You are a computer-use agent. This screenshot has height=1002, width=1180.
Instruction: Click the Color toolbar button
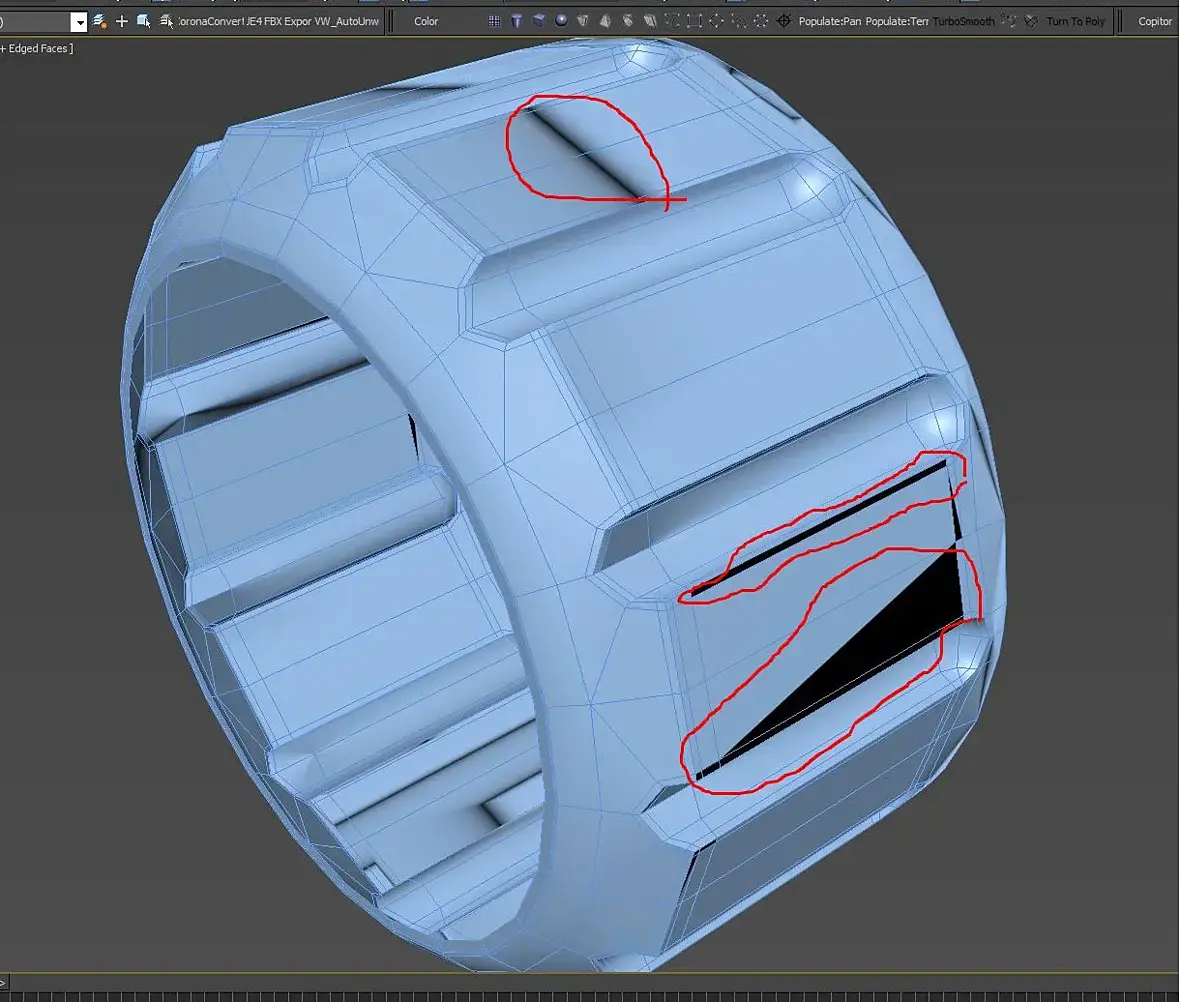[x=426, y=21]
